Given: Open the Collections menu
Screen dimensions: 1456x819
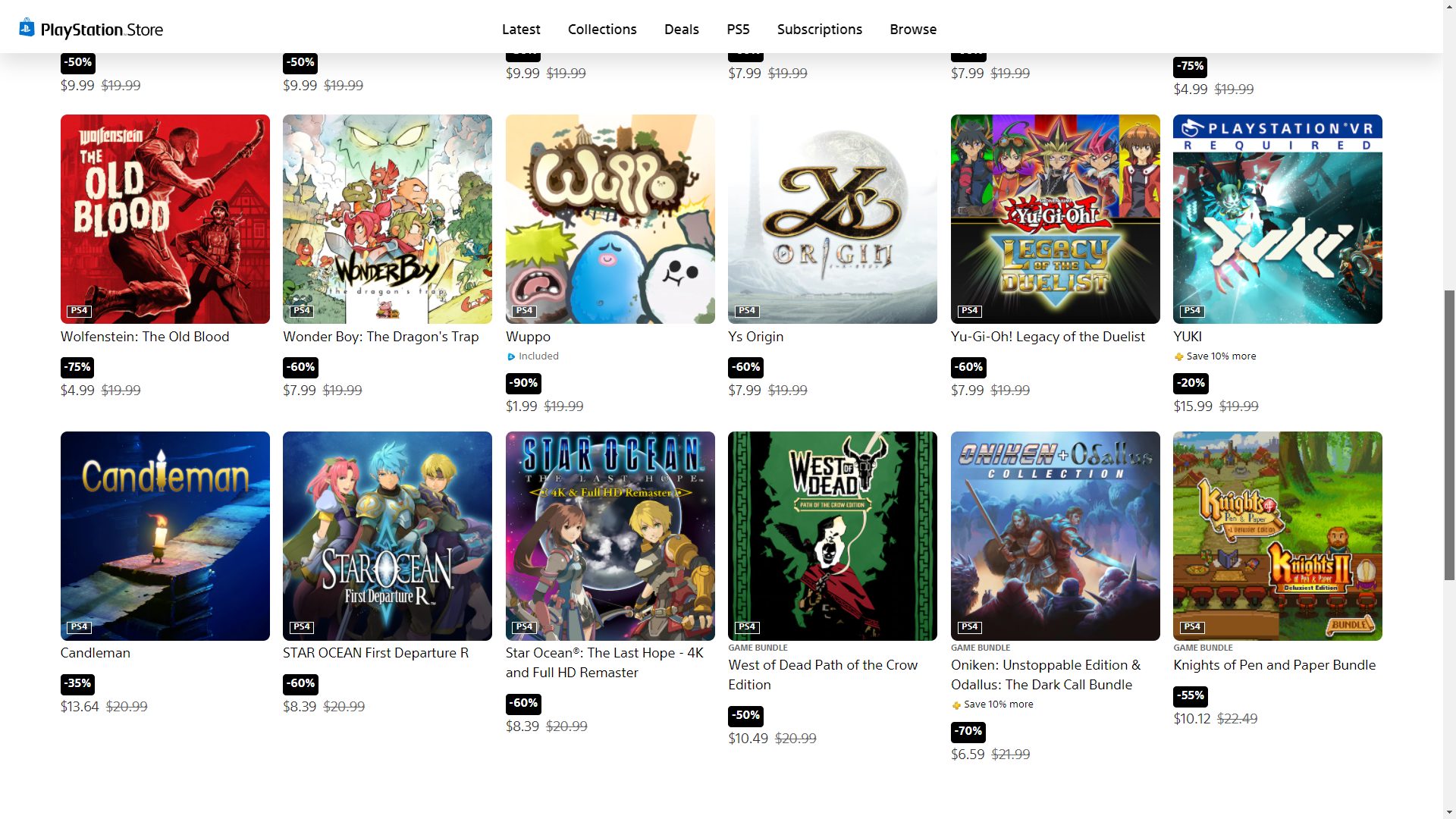Looking at the screenshot, I should pyautogui.click(x=602, y=29).
